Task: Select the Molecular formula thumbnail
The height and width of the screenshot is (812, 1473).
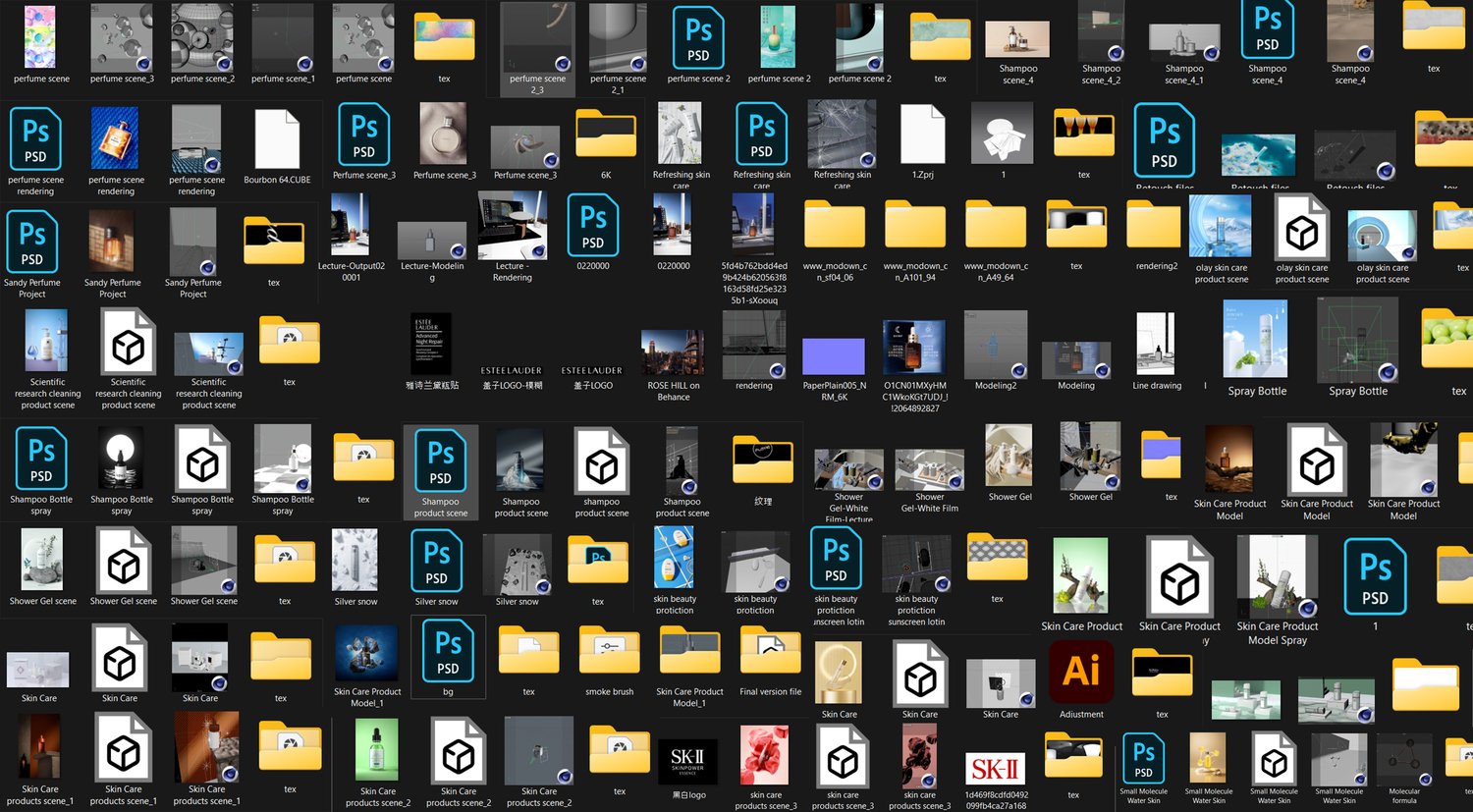Action: pos(1404,762)
